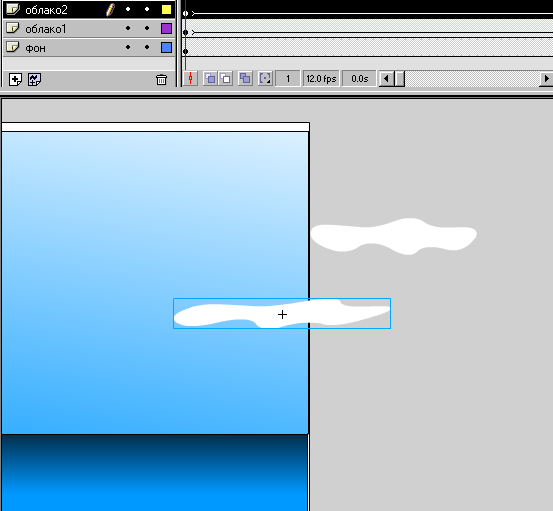Click the timeline scrollbar thumb
Viewport: 553px width, 511px height.
(399, 78)
